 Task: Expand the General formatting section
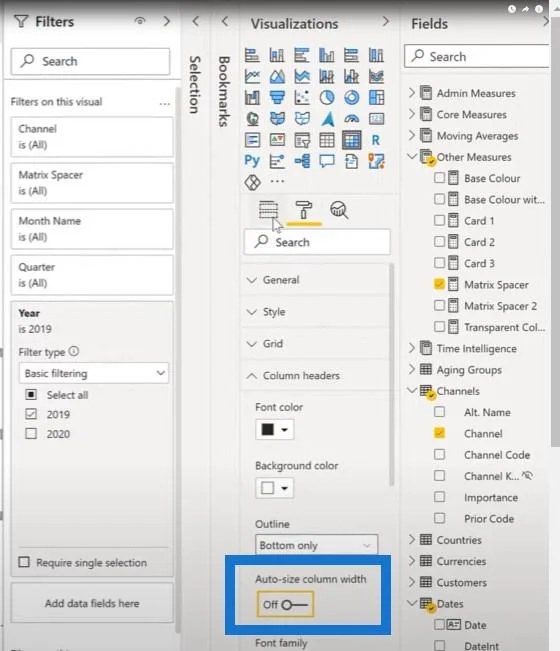coord(316,280)
